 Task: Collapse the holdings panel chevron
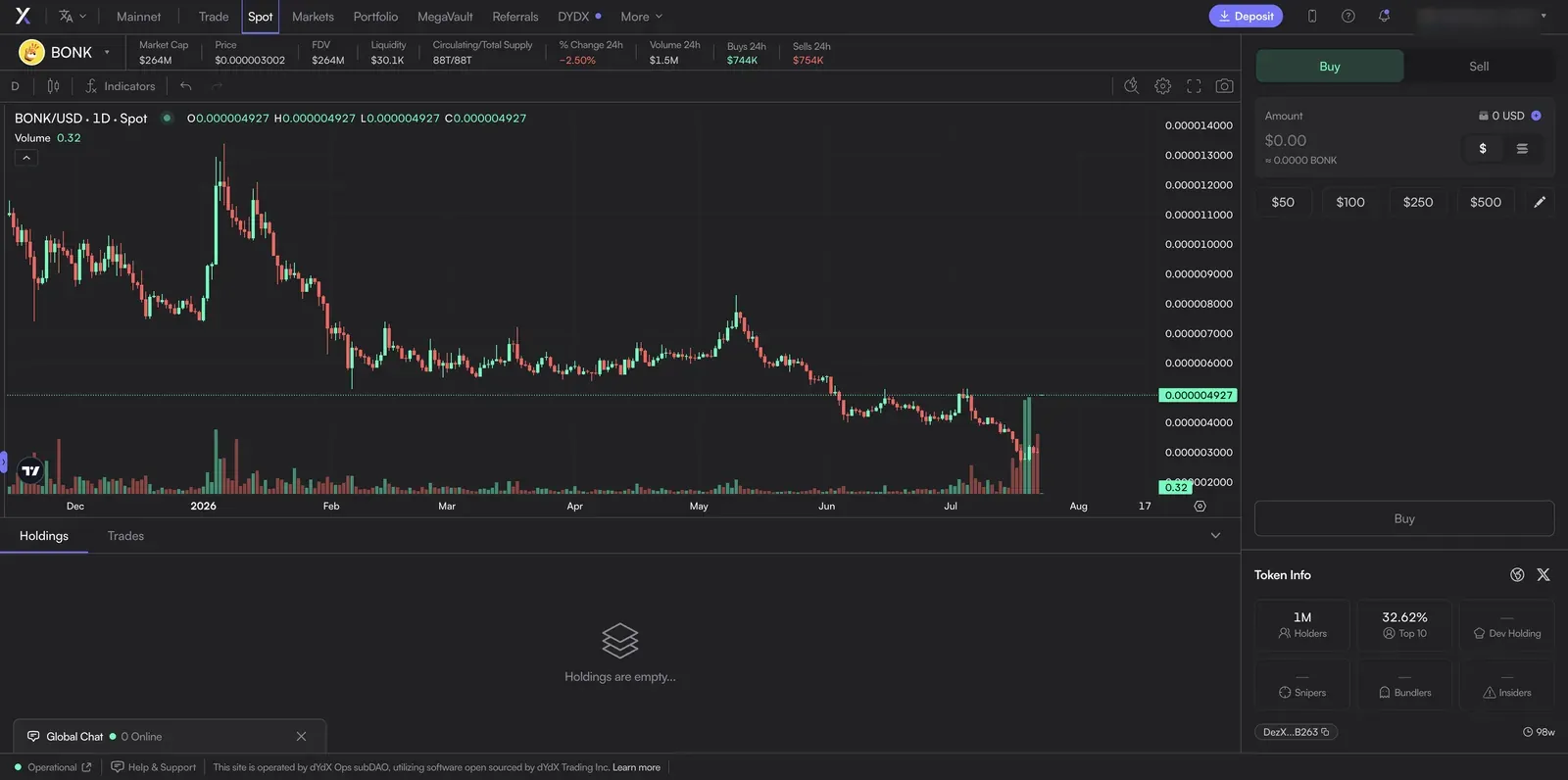1215,536
